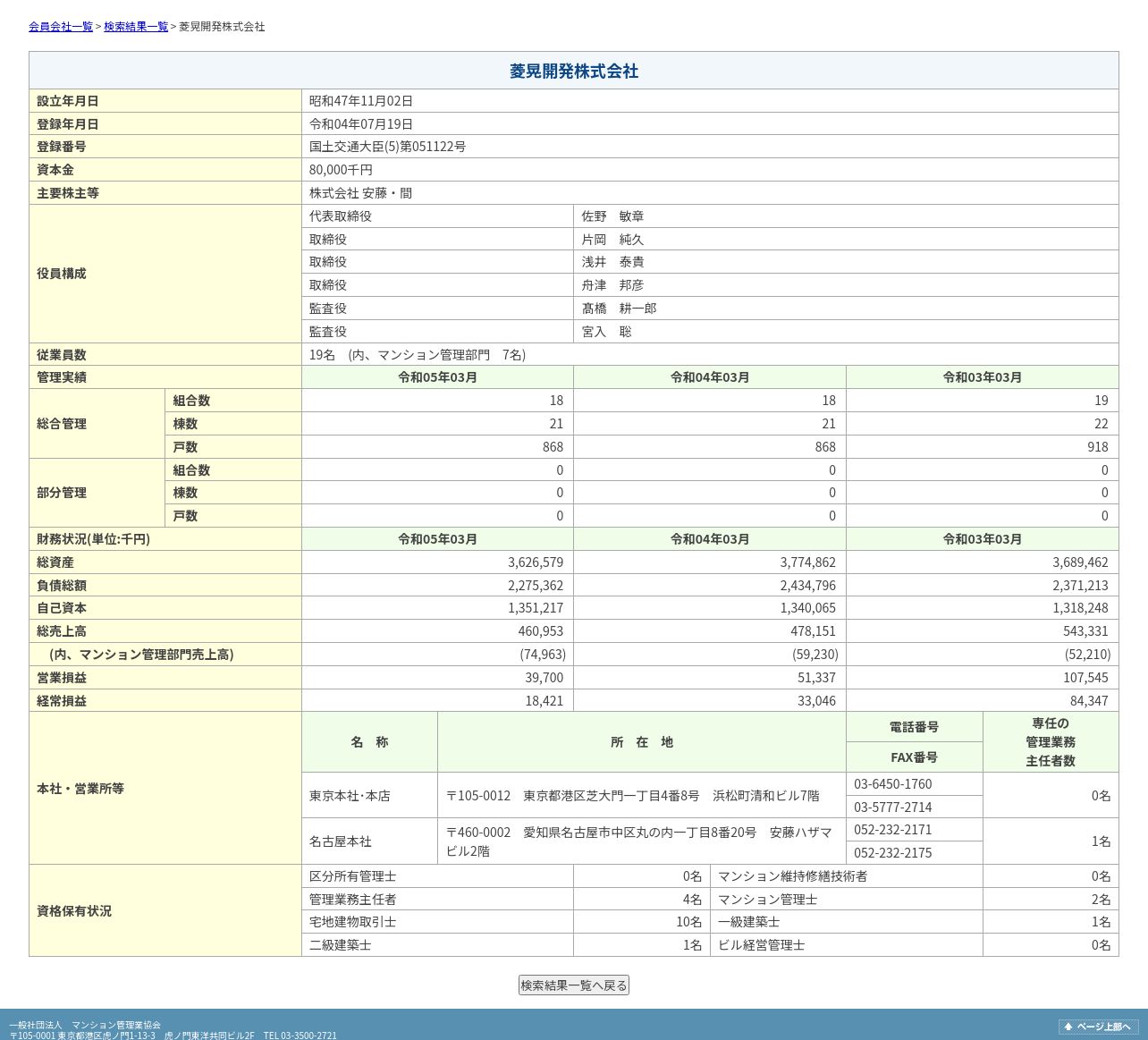
Task: Select the director name 佐野 敏章
Action: [x=612, y=216]
